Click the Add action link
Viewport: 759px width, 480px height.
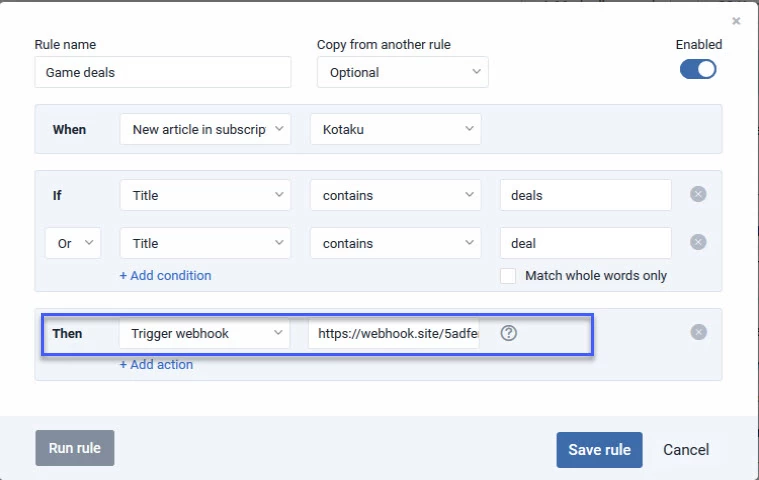coord(156,364)
